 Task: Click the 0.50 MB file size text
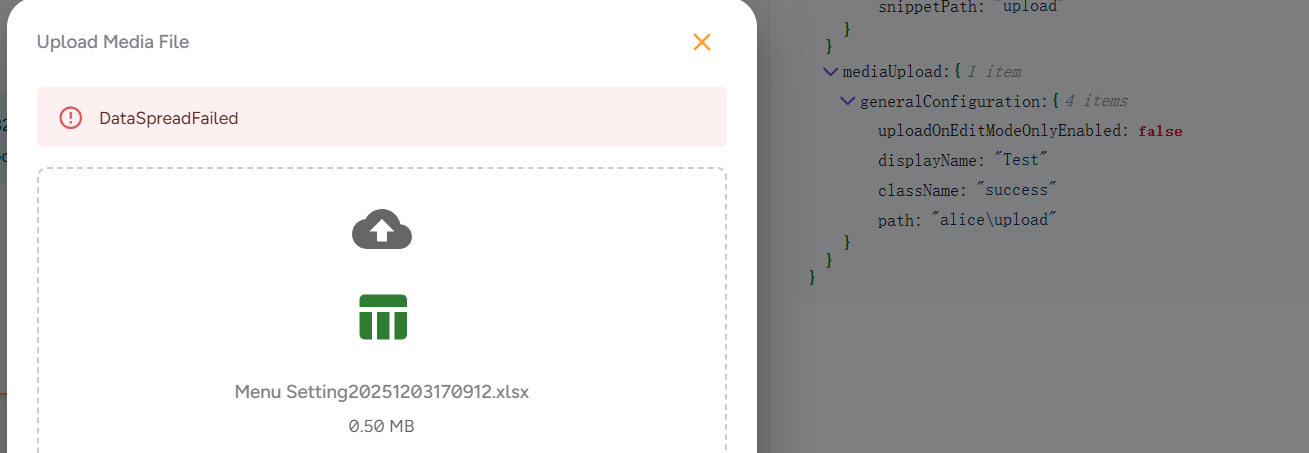coord(382,426)
